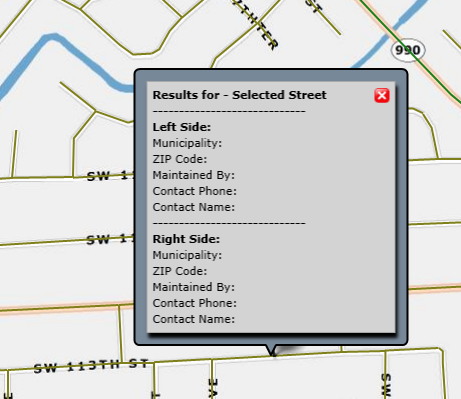Click Left Side 'Maintained By:' label
461x399 pixels.
[x=194, y=175]
